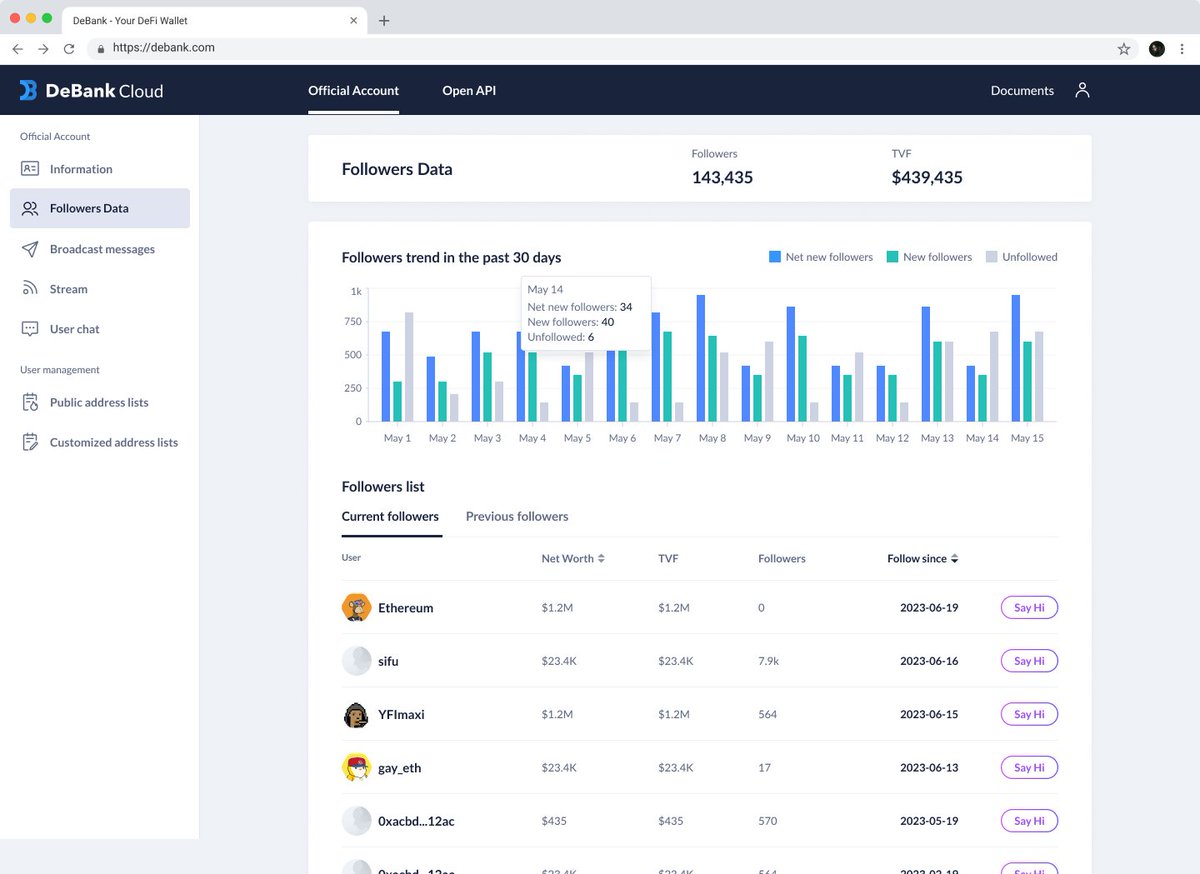This screenshot has width=1200, height=874.
Task: Say Hi to gay_eth
Action: tap(1029, 768)
